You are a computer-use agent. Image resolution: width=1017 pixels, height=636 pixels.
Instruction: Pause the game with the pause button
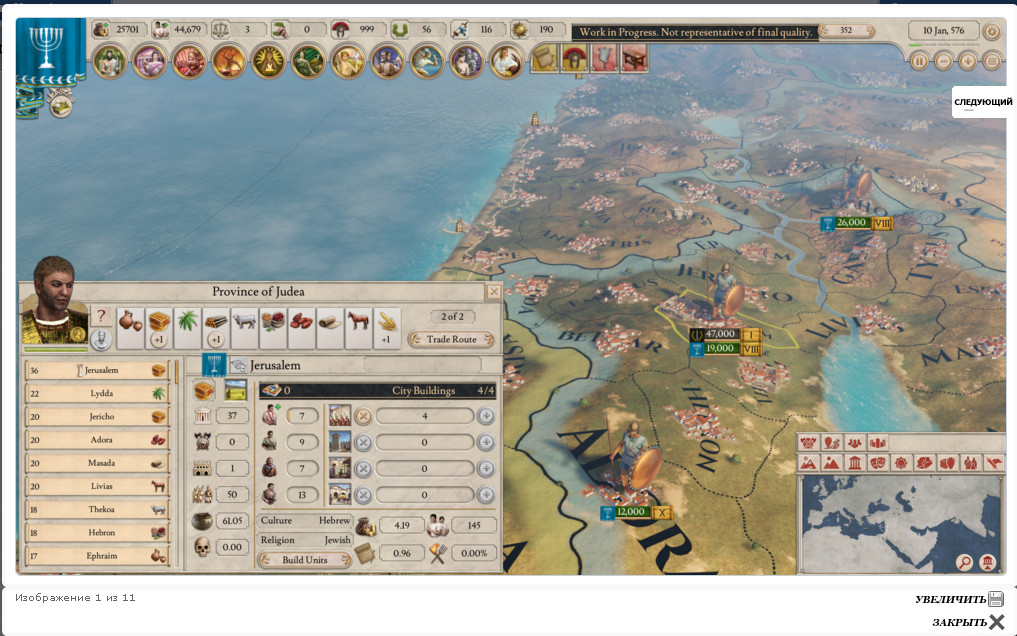pos(919,62)
